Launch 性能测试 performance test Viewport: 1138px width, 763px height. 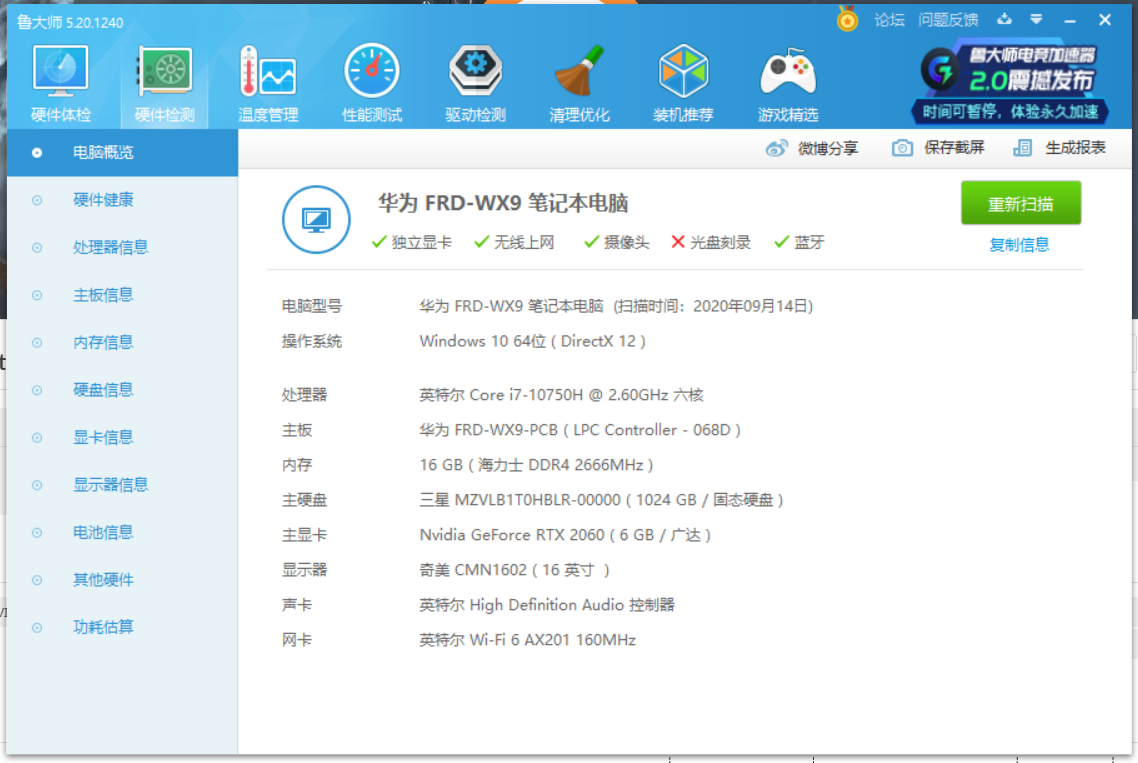[x=372, y=83]
